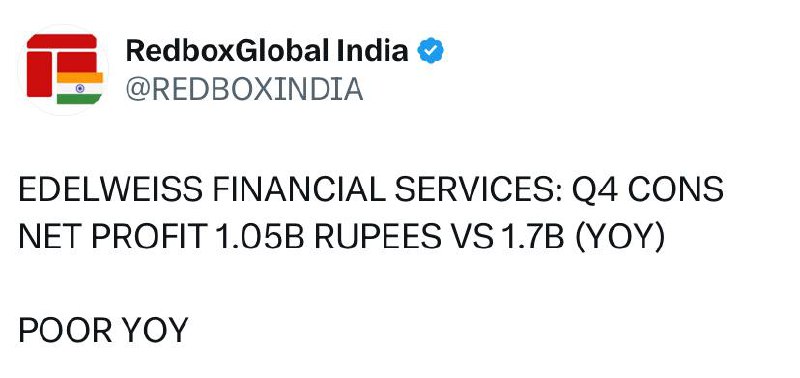Click the red horizontal bar atop the logo
The width and height of the screenshot is (800, 378).
pos(62,41)
